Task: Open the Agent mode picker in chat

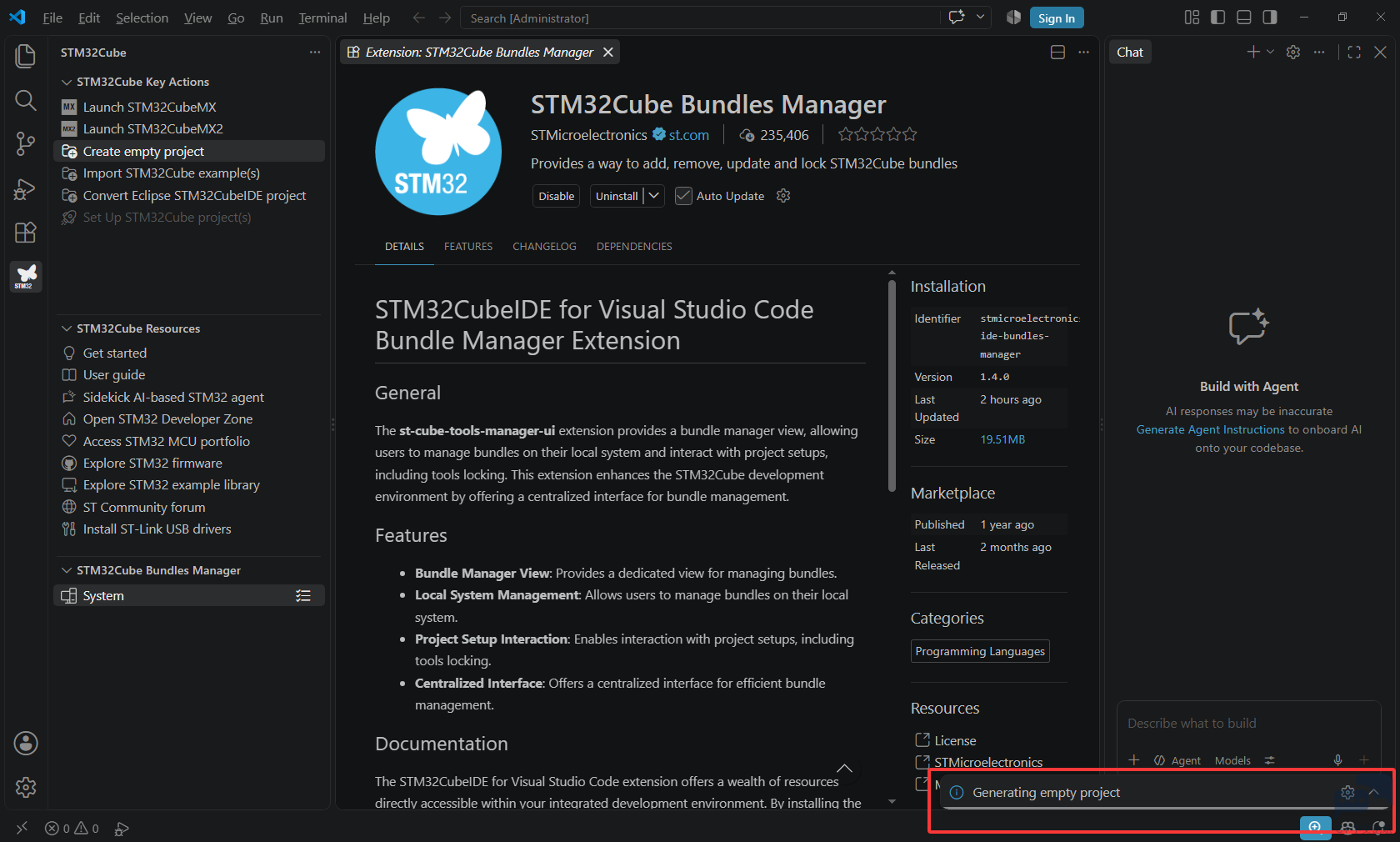Action: pos(1177,760)
